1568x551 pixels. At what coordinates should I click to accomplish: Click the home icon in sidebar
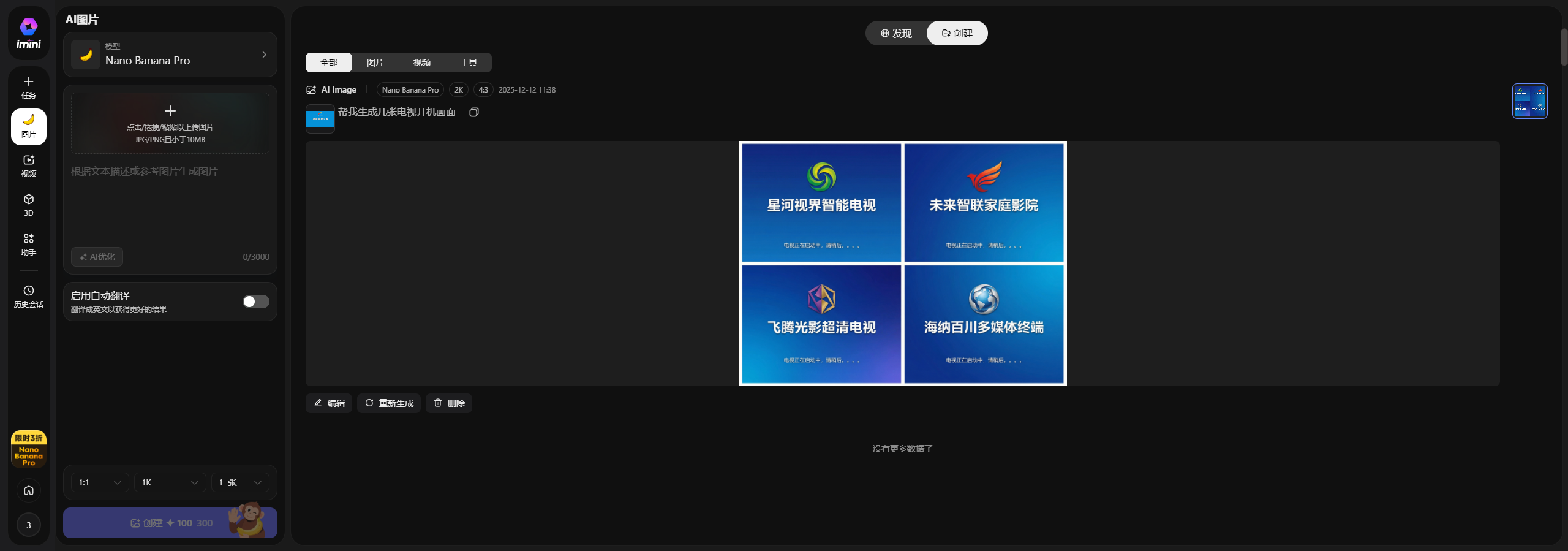pyautogui.click(x=28, y=490)
